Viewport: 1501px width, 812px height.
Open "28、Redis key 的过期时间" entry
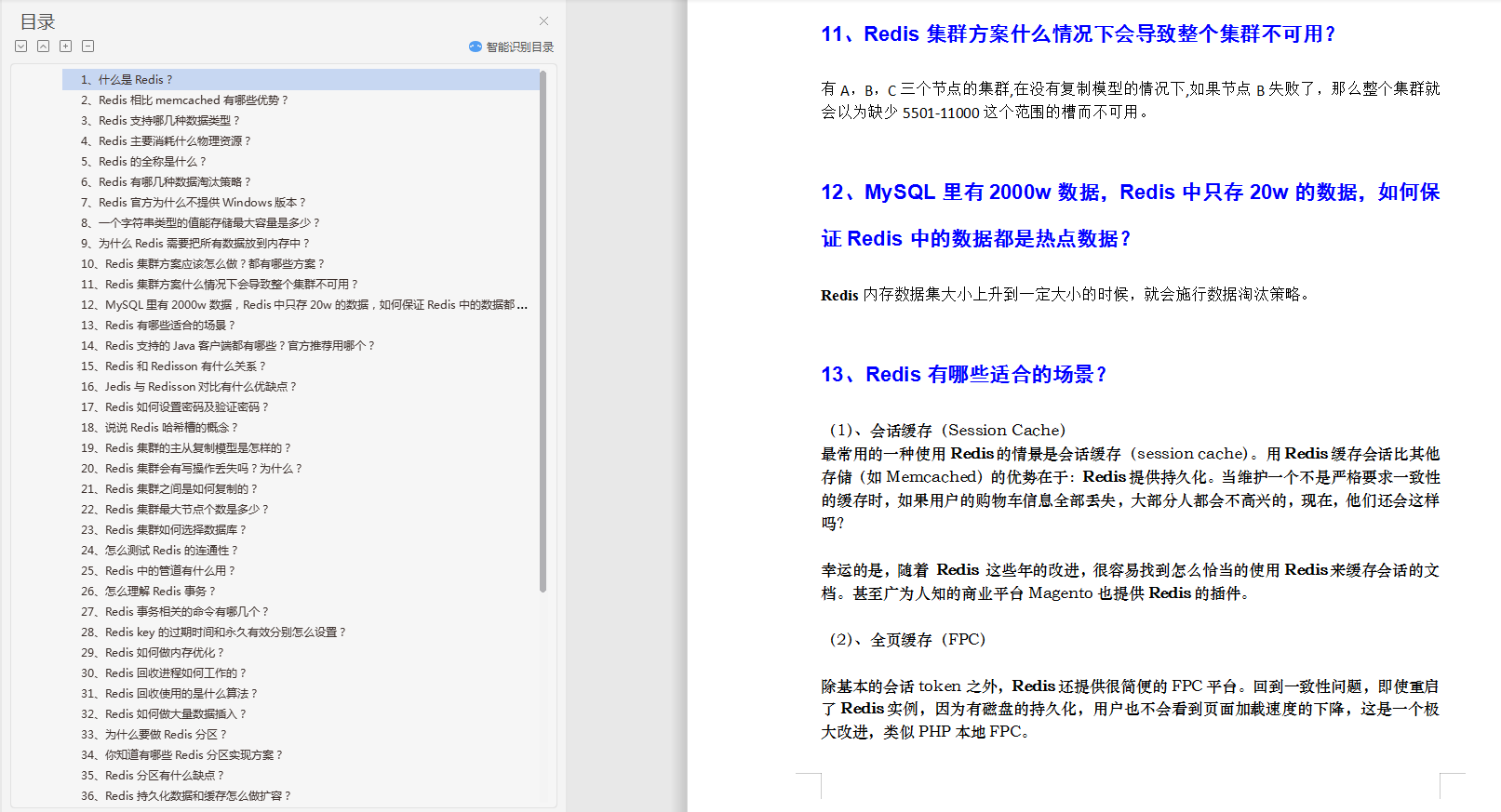pos(214,632)
